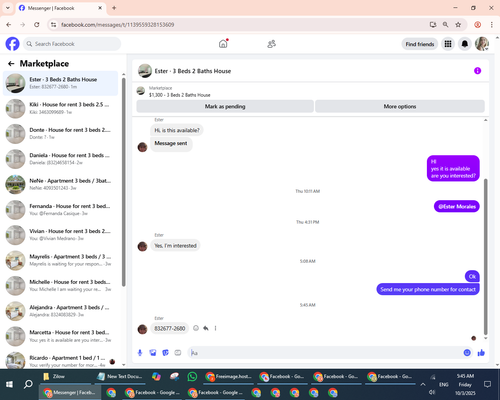Click Mark as pending button

click(225, 106)
